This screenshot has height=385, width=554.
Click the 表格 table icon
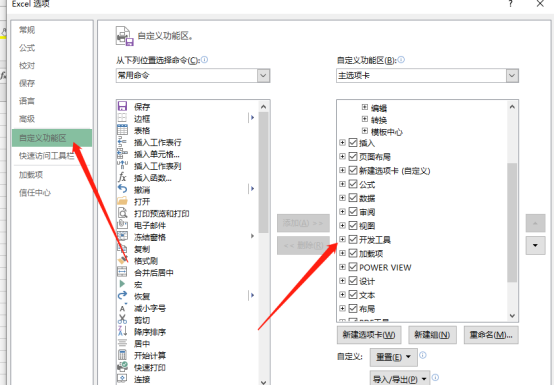coord(122,130)
